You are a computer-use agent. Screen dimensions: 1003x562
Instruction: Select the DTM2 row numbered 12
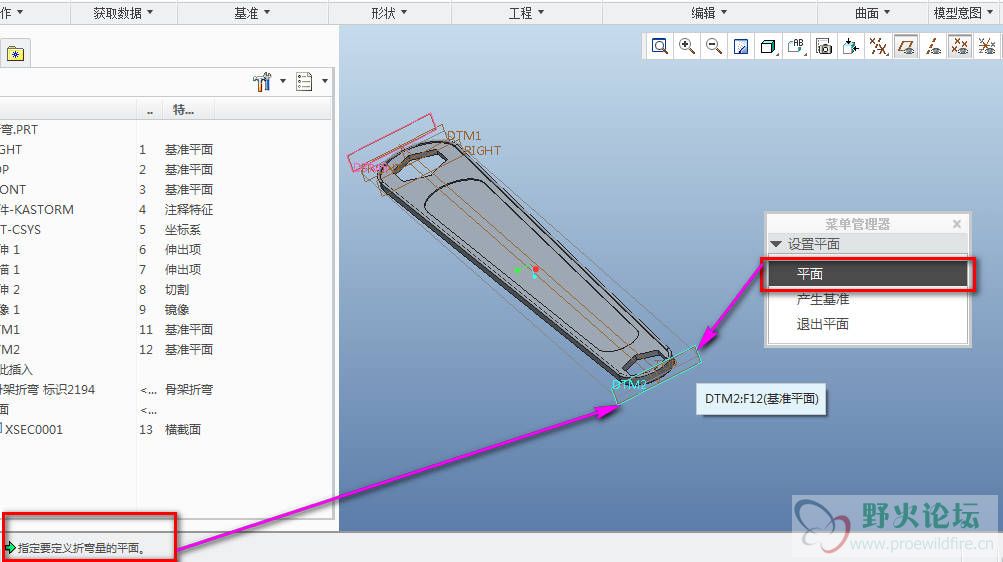[164, 349]
